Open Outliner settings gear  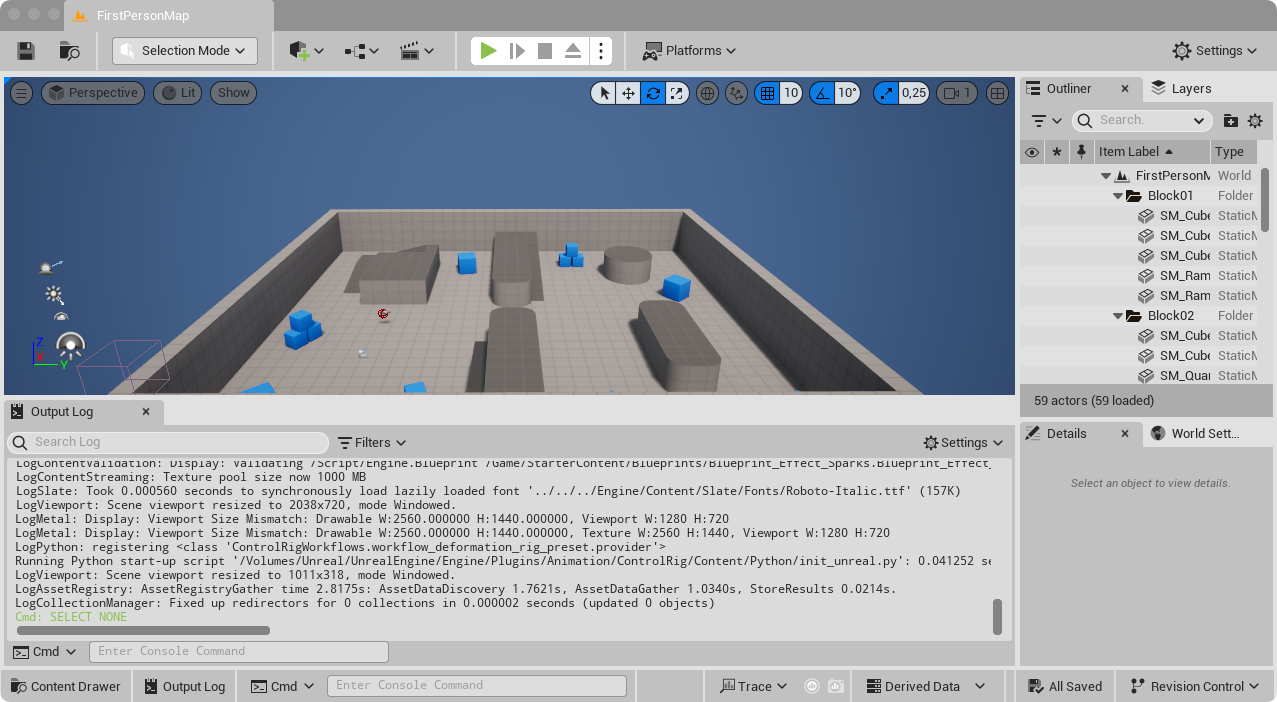[1255, 121]
